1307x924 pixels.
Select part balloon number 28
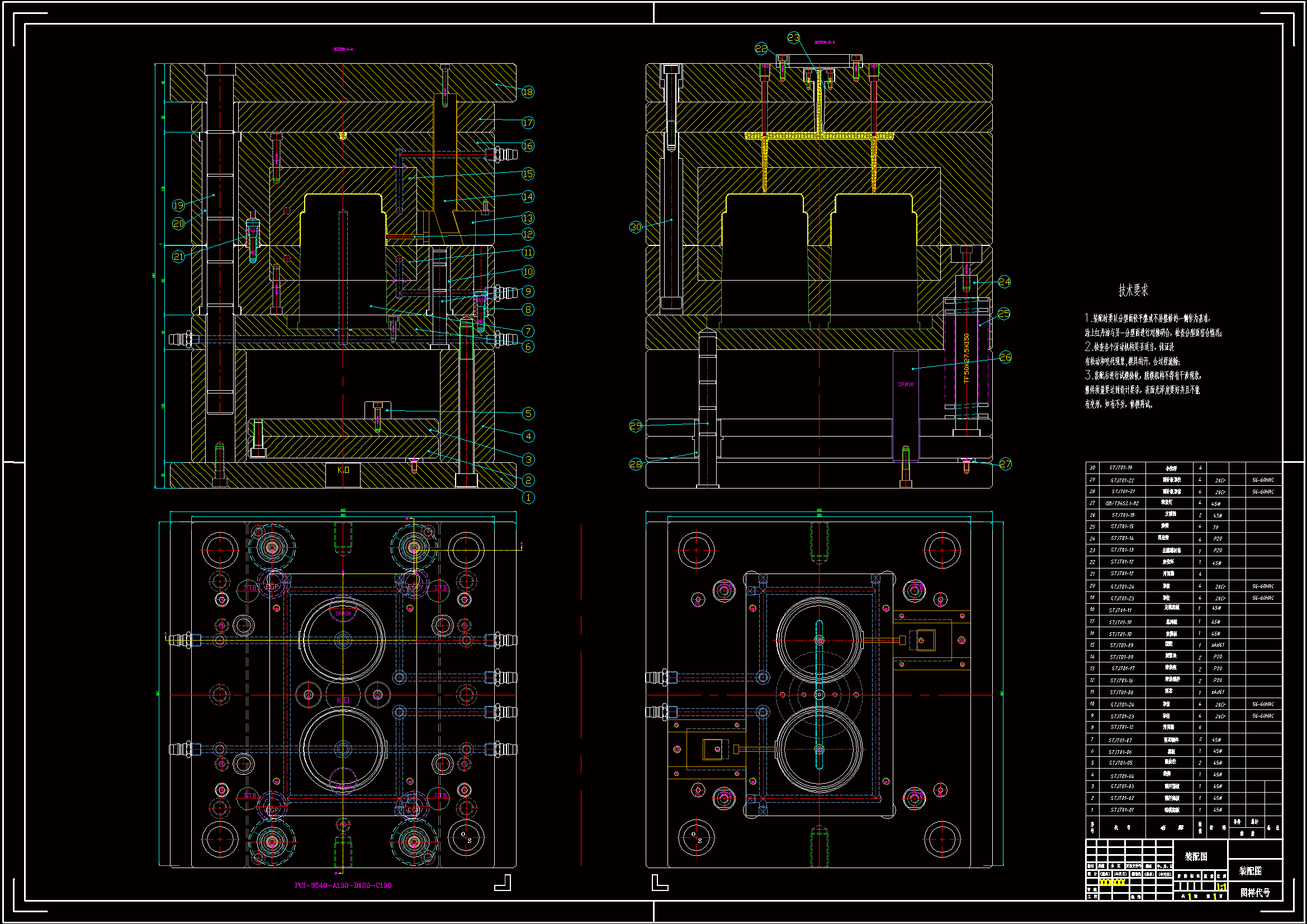(635, 464)
